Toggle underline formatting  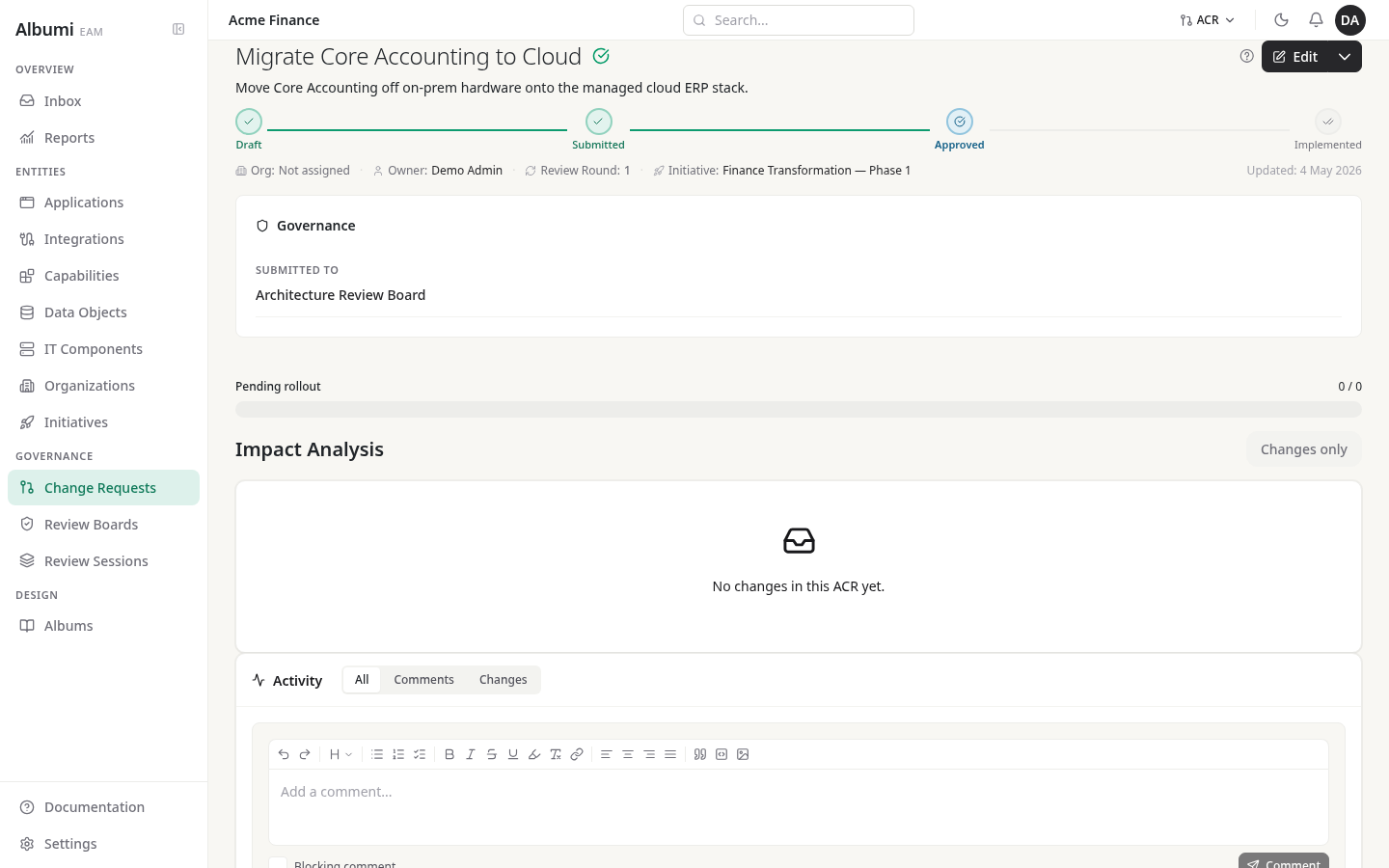point(513,754)
